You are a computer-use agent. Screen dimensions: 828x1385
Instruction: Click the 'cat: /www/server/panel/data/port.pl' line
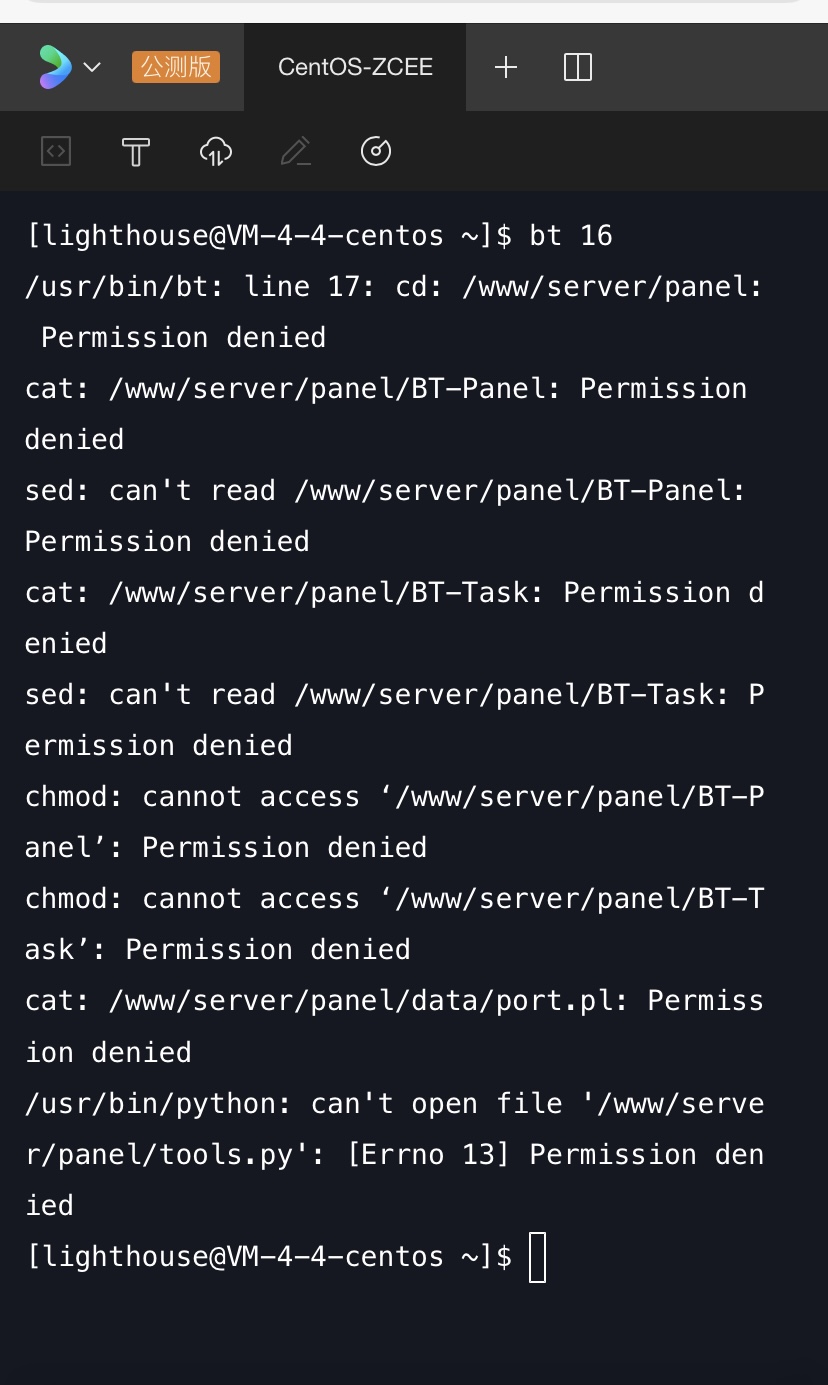394,1001
